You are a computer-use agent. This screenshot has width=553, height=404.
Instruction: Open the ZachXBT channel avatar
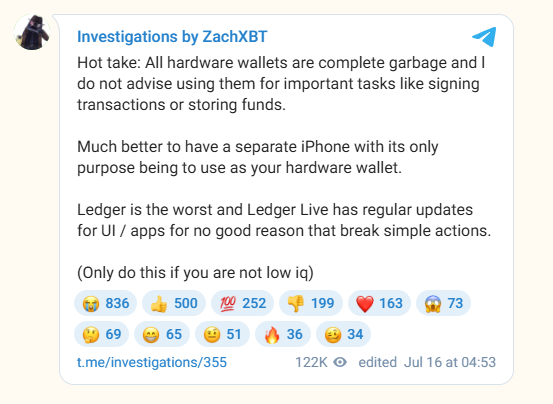(32, 32)
